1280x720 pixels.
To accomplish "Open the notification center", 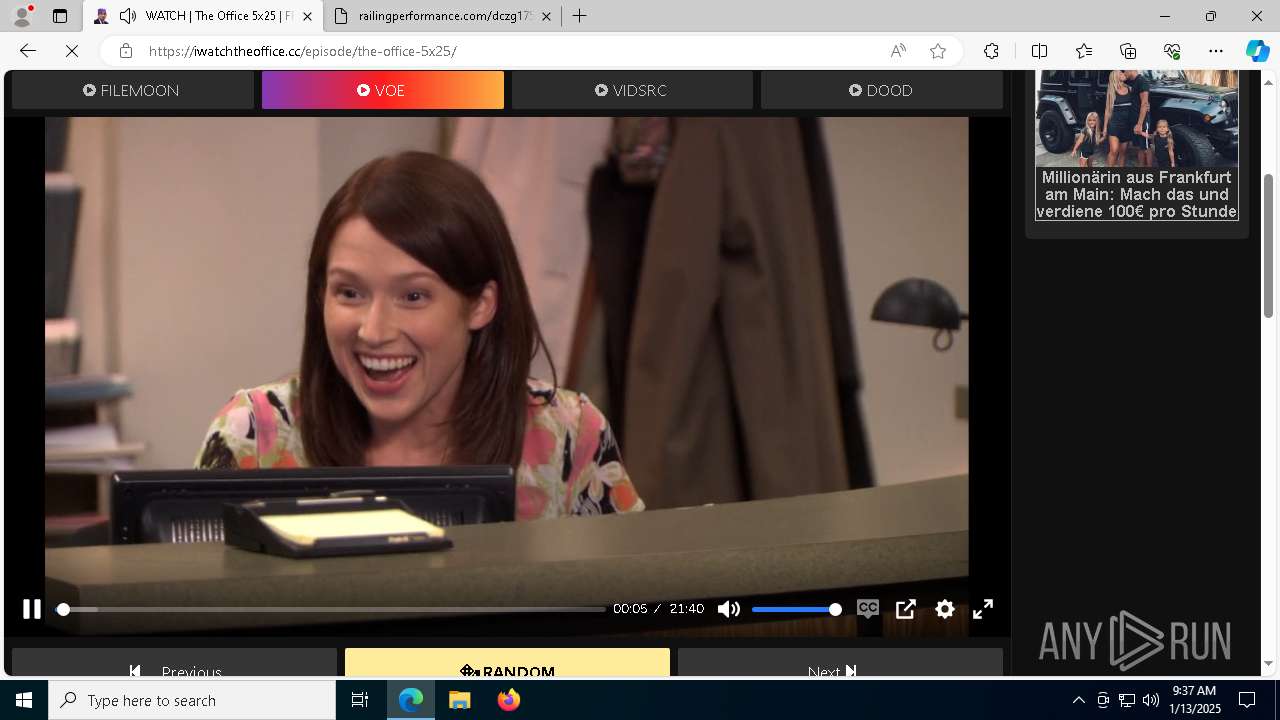I will [1247, 700].
